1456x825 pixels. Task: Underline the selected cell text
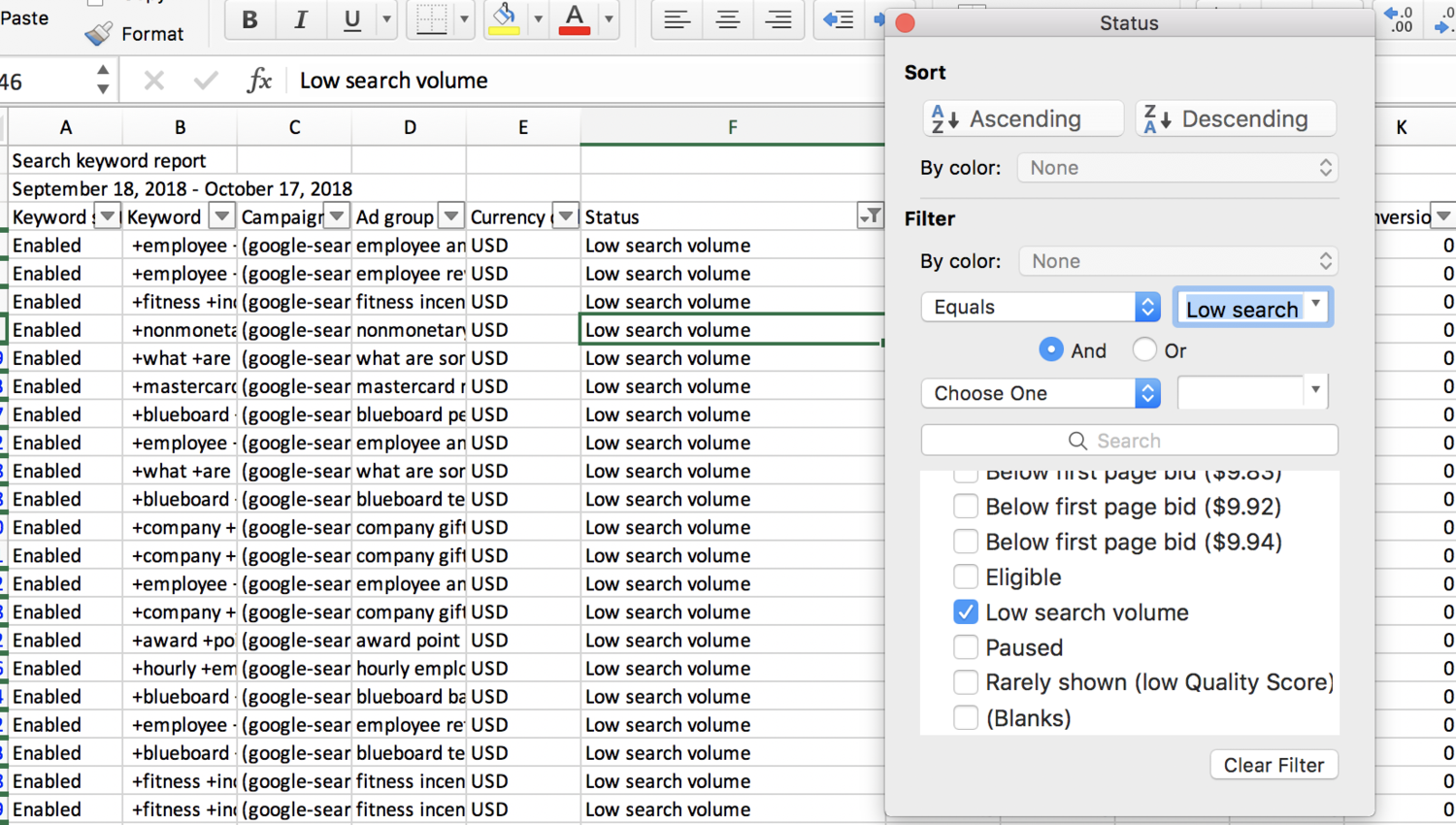click(350, 19)
